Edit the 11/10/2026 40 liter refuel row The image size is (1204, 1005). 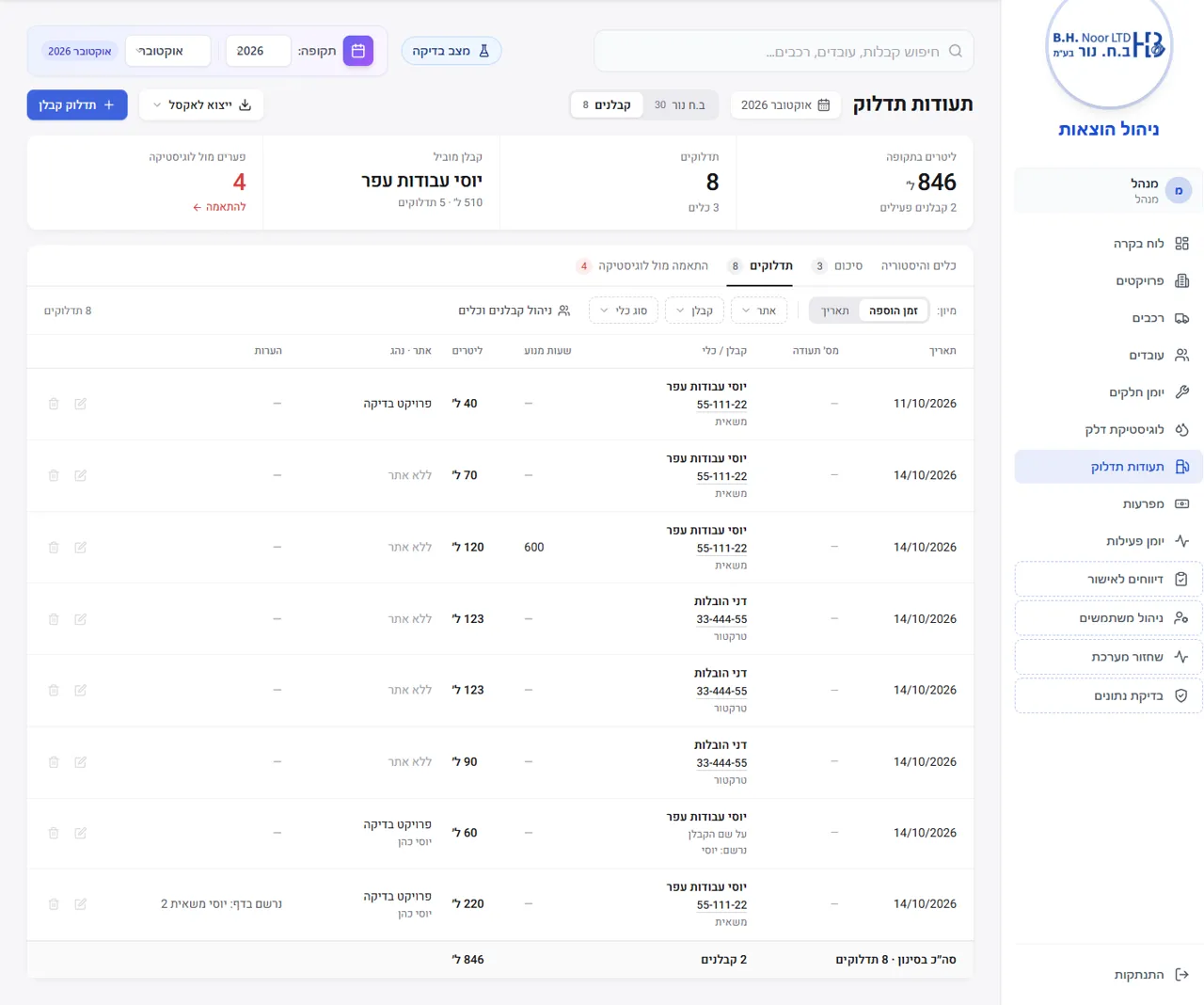(81, 404)
